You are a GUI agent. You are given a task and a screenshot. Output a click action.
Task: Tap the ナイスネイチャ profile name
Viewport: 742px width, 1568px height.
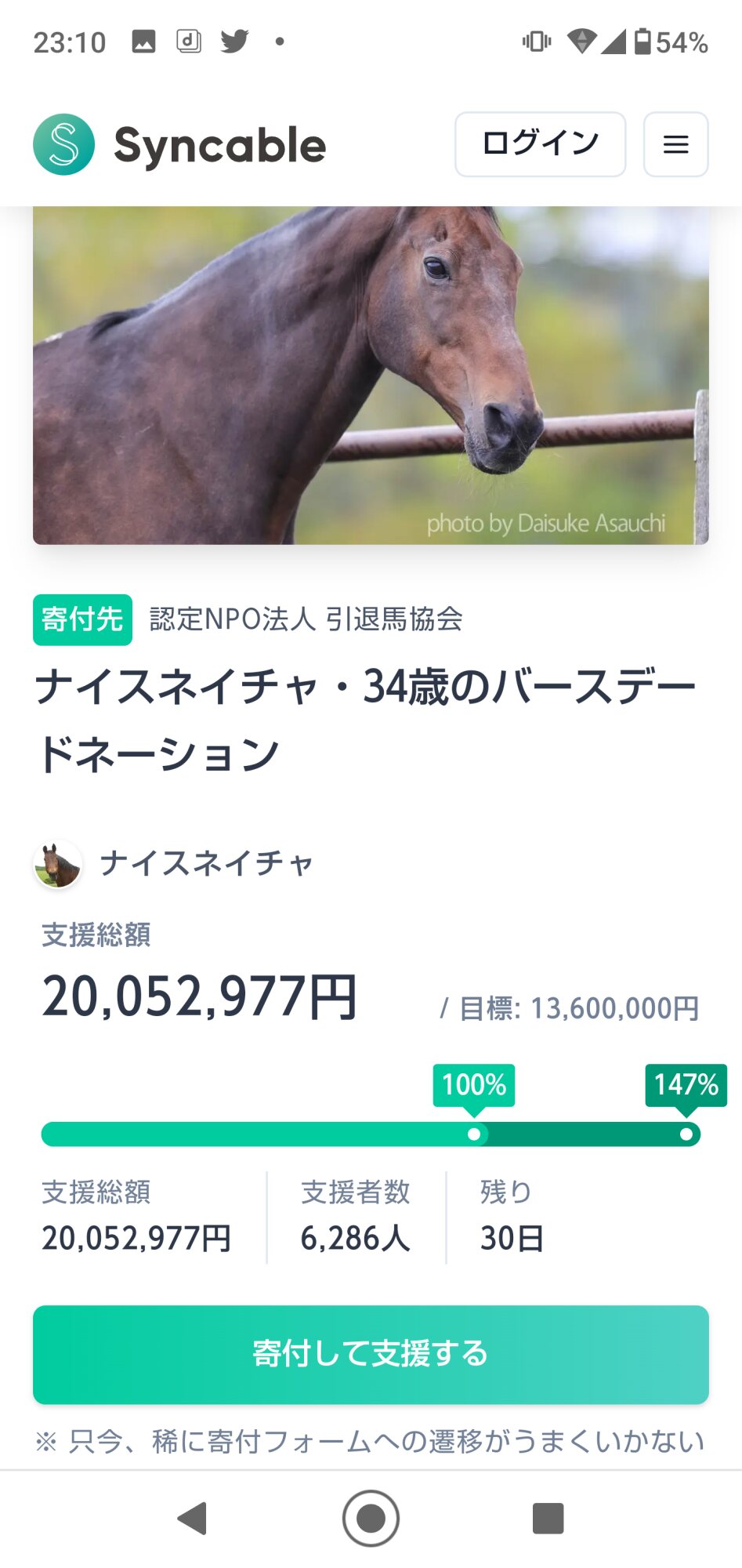tap(207, 864)
